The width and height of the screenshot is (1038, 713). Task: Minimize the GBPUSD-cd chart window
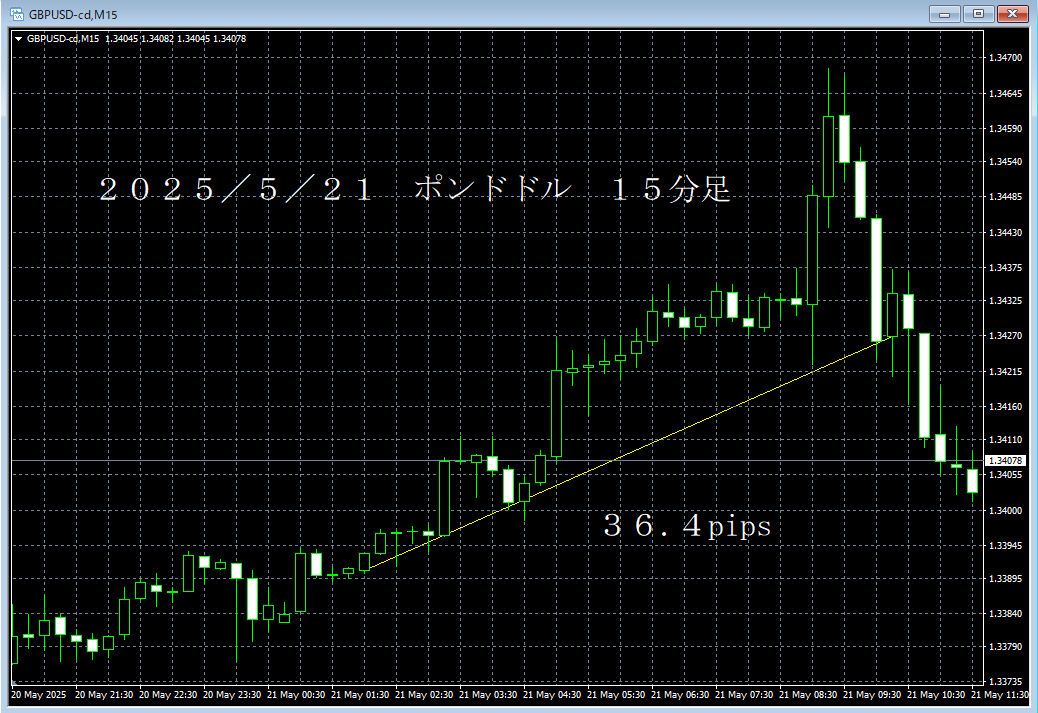tap(945, 14)
